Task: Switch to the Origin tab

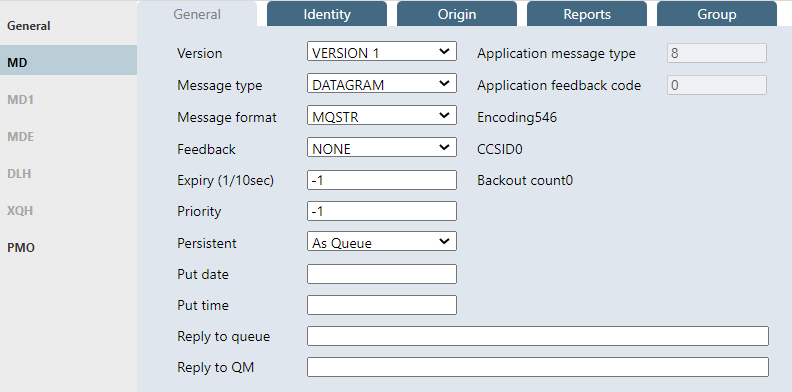Action: pos(457,14)
